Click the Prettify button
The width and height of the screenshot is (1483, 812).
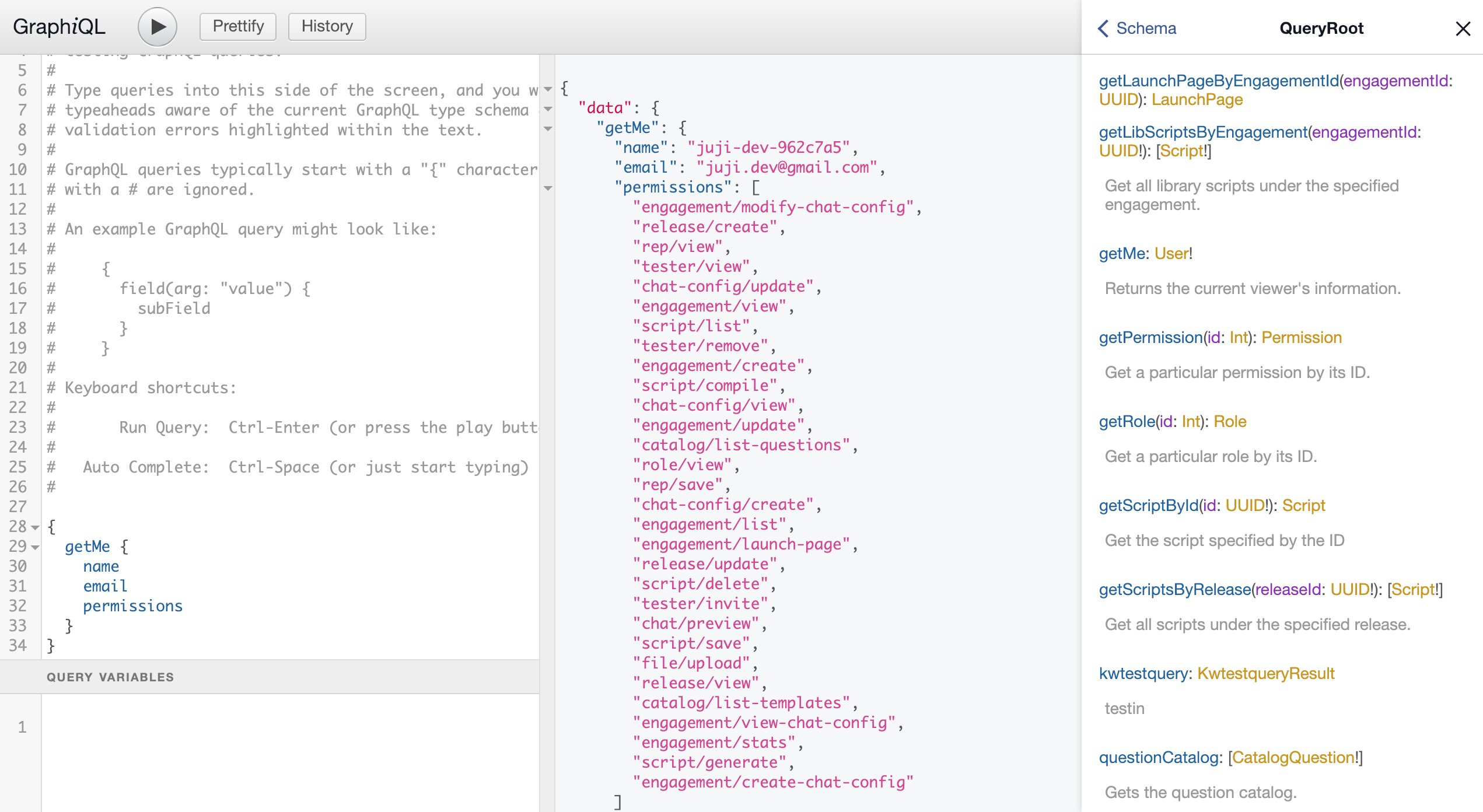[x=238, y=26]
